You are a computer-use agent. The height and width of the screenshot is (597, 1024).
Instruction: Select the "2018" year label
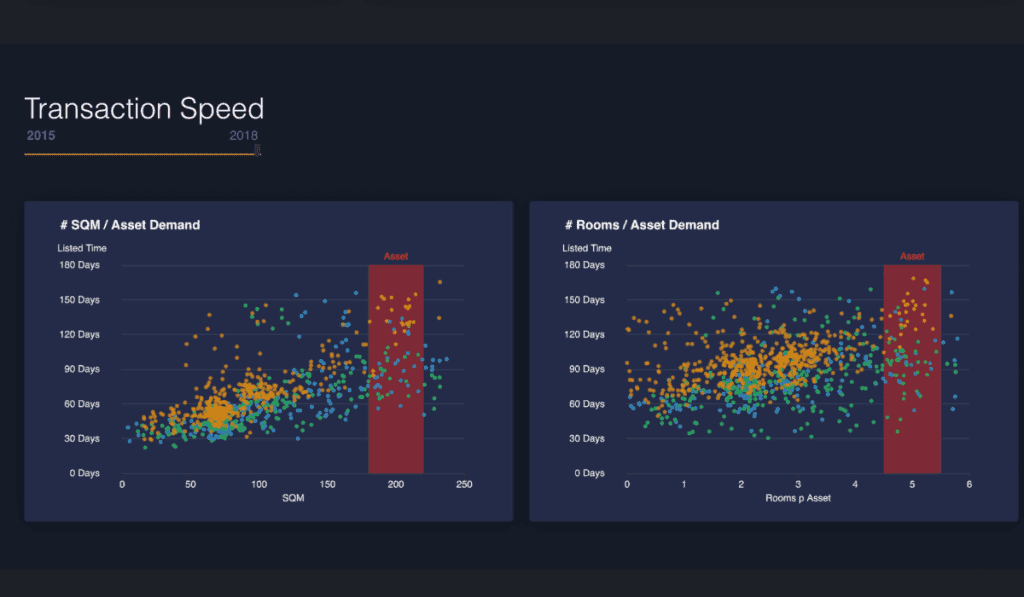coord(244,135)
